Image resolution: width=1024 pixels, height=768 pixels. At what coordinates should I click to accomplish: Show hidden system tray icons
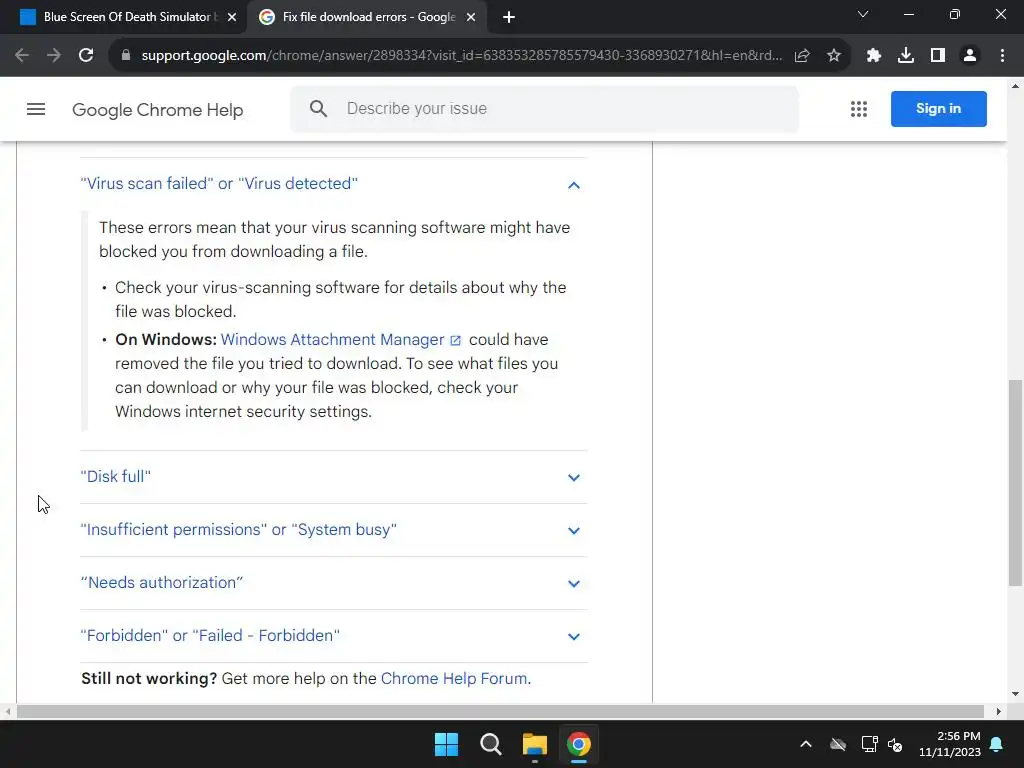[x=806, y=744]
